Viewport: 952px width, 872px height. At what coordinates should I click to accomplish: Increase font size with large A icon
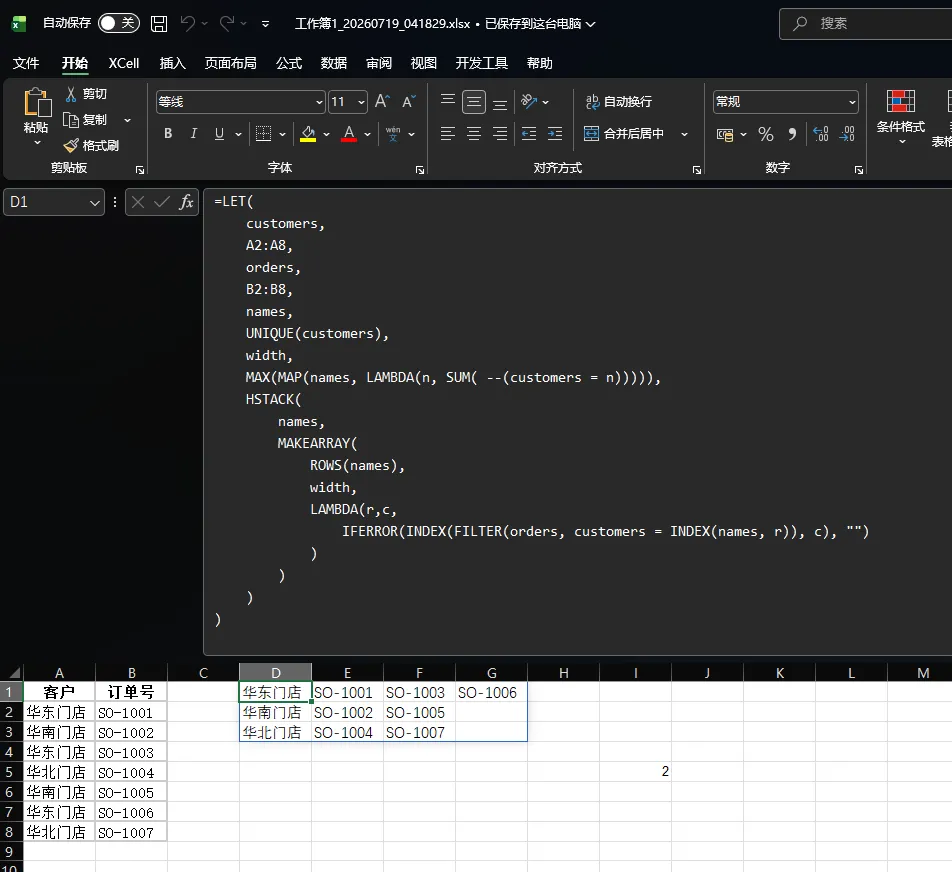tap(382, 101)
